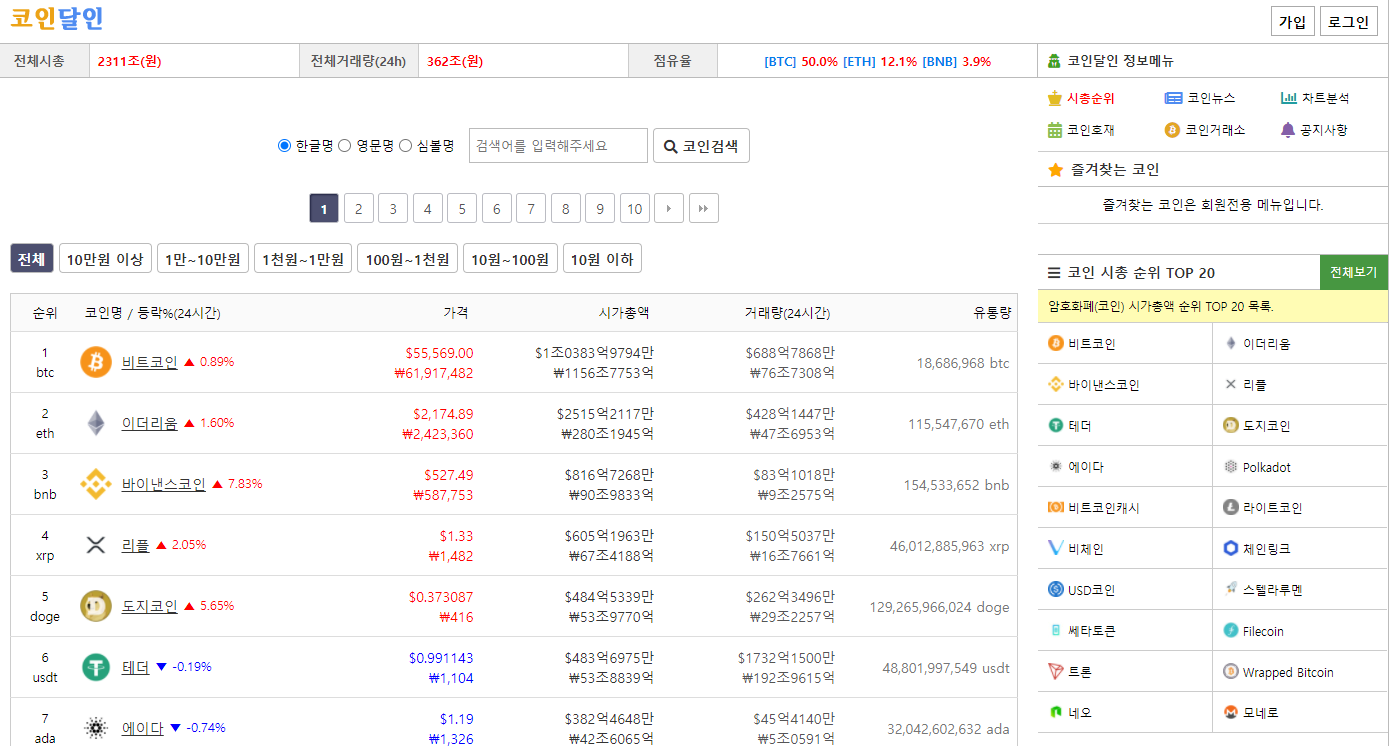Select the 전체 price filter tab
The image size is (1394, 746).
pos(32,259)
